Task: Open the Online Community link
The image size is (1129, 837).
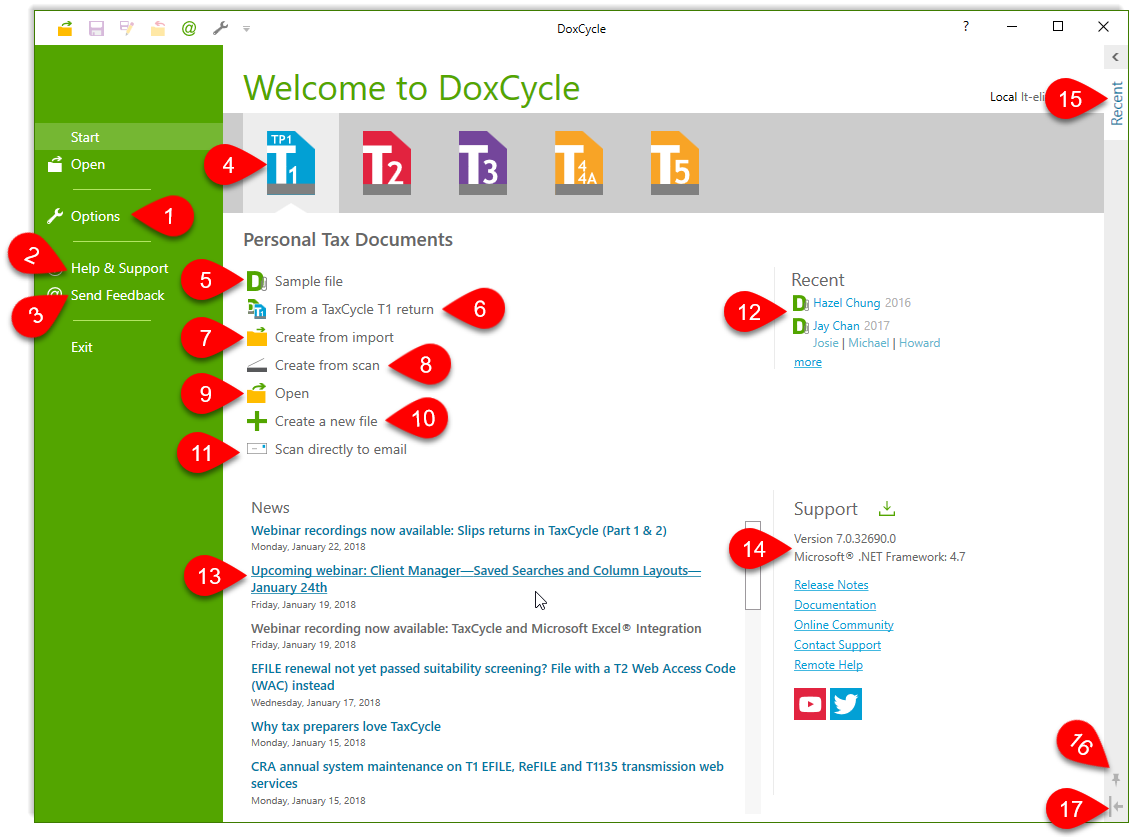Action: 843,625
